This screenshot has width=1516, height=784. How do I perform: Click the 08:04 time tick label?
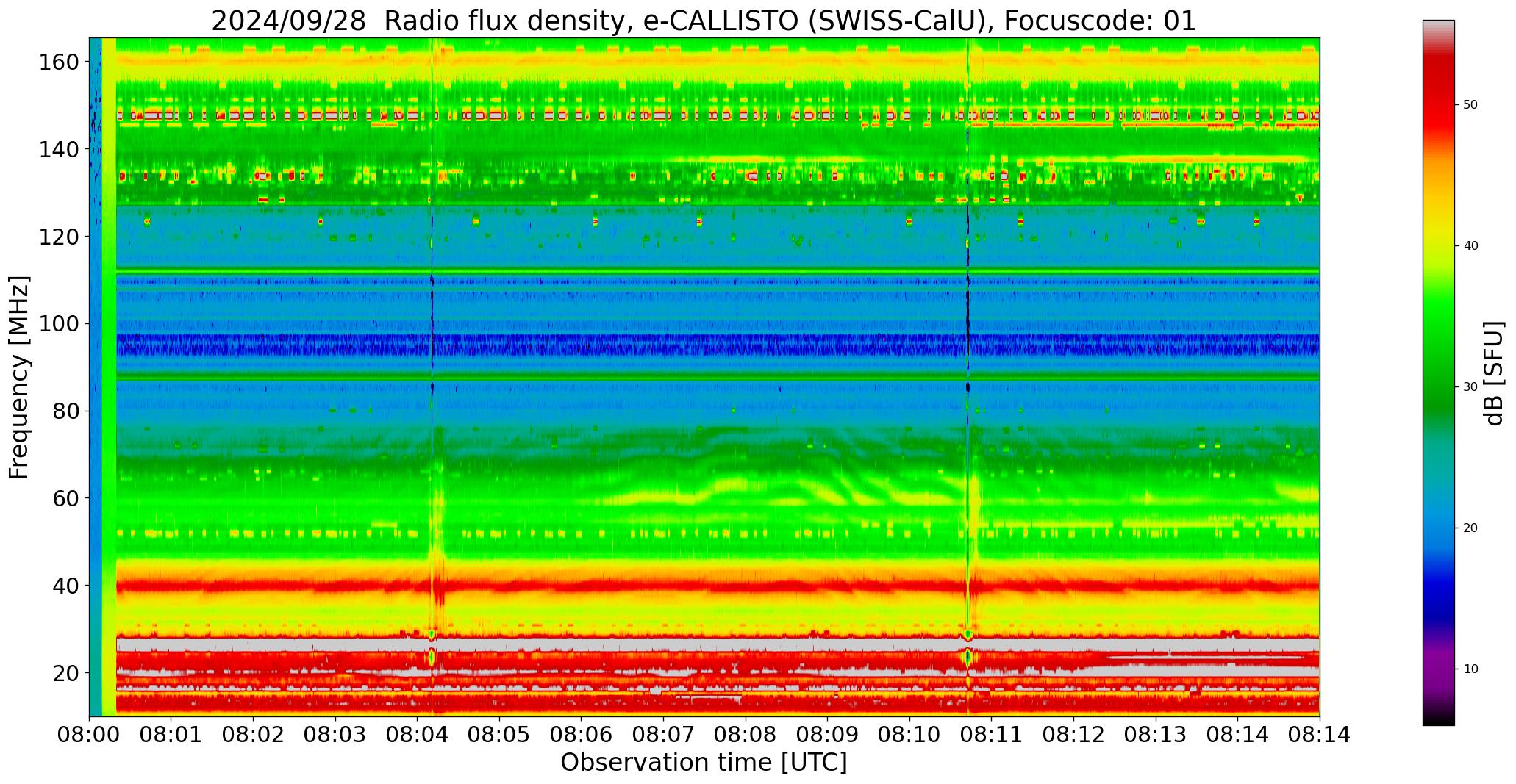tap(418, 736)
